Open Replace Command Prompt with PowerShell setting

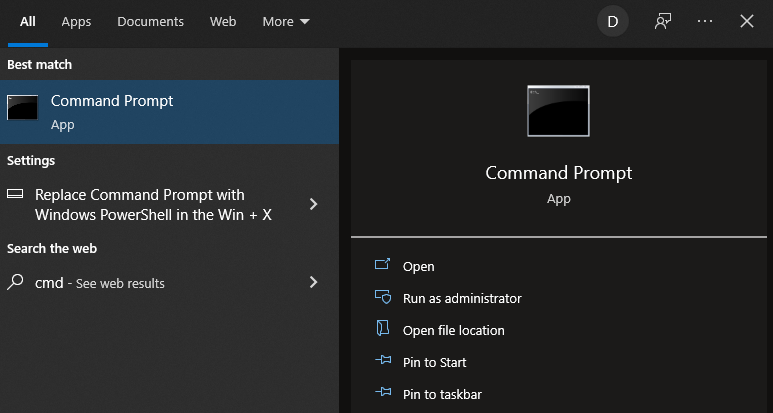tap(170, 205)
